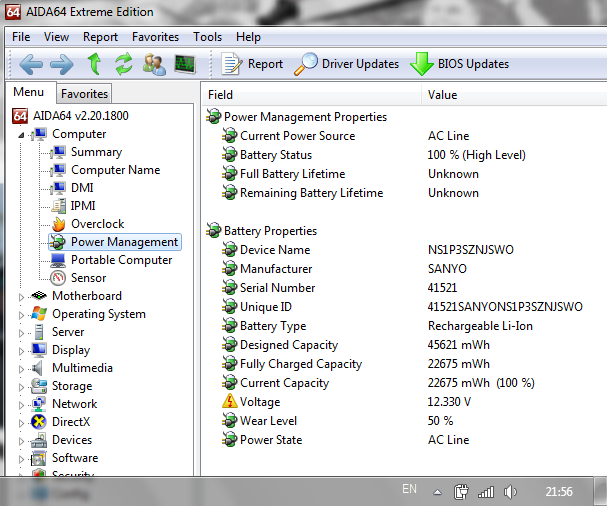
Task: Open Driver Updates from toolbar
Action: tap(347, 64)
